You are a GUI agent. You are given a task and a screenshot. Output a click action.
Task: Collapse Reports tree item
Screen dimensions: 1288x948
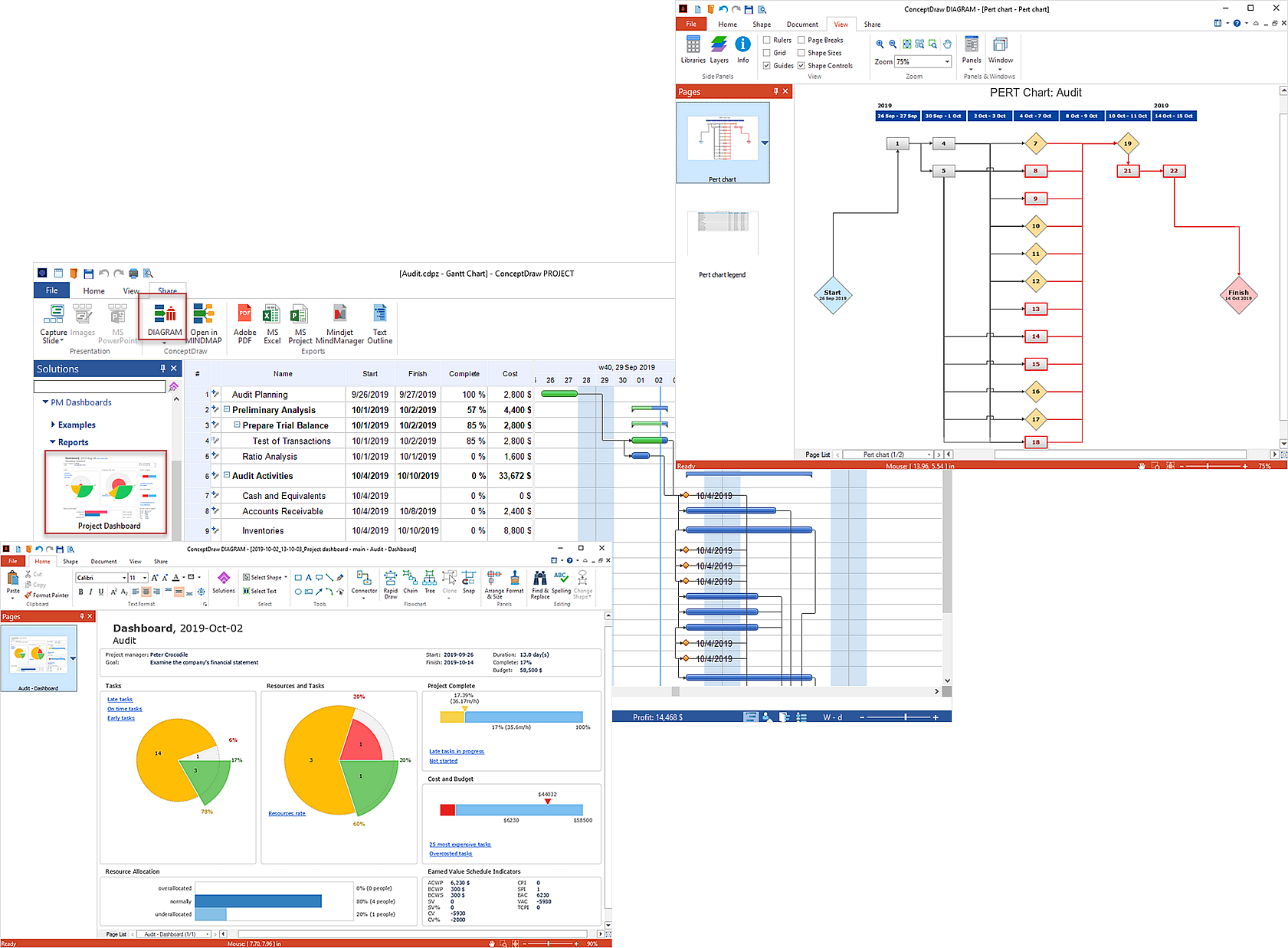click(x=52, y=442)
